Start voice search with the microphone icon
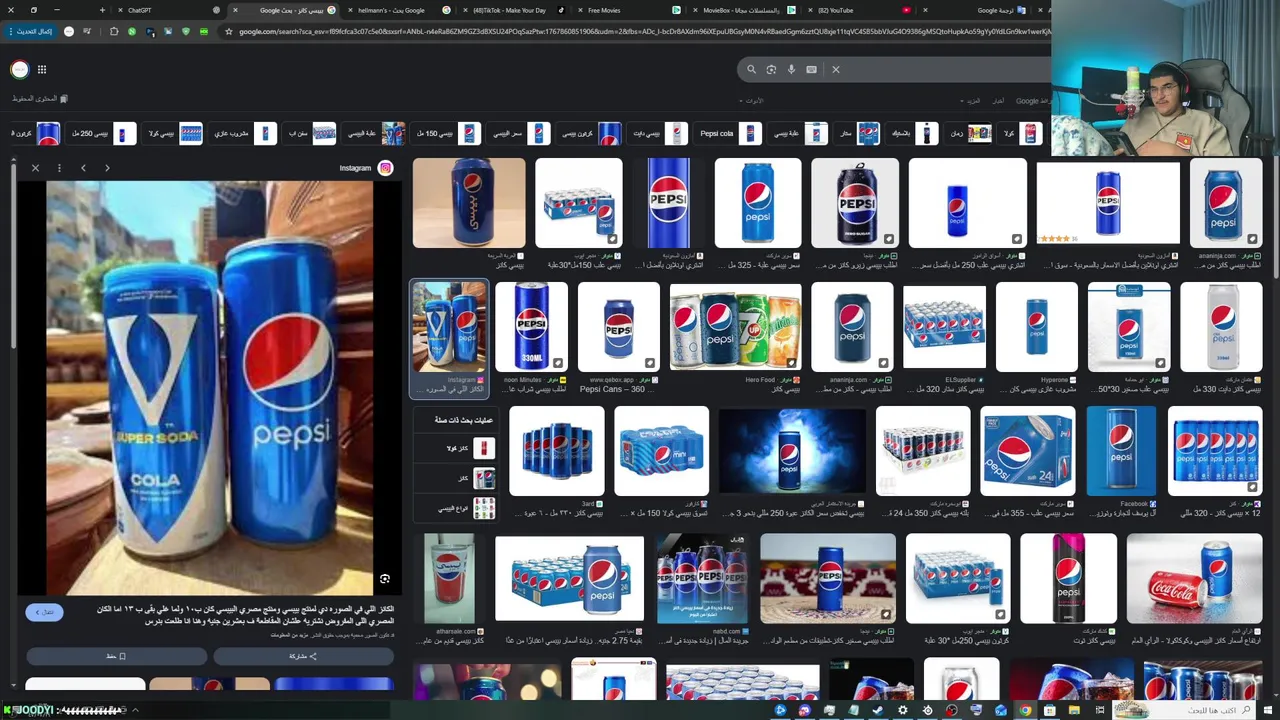This screenshot has height=720, width=1280. point(791,69)
